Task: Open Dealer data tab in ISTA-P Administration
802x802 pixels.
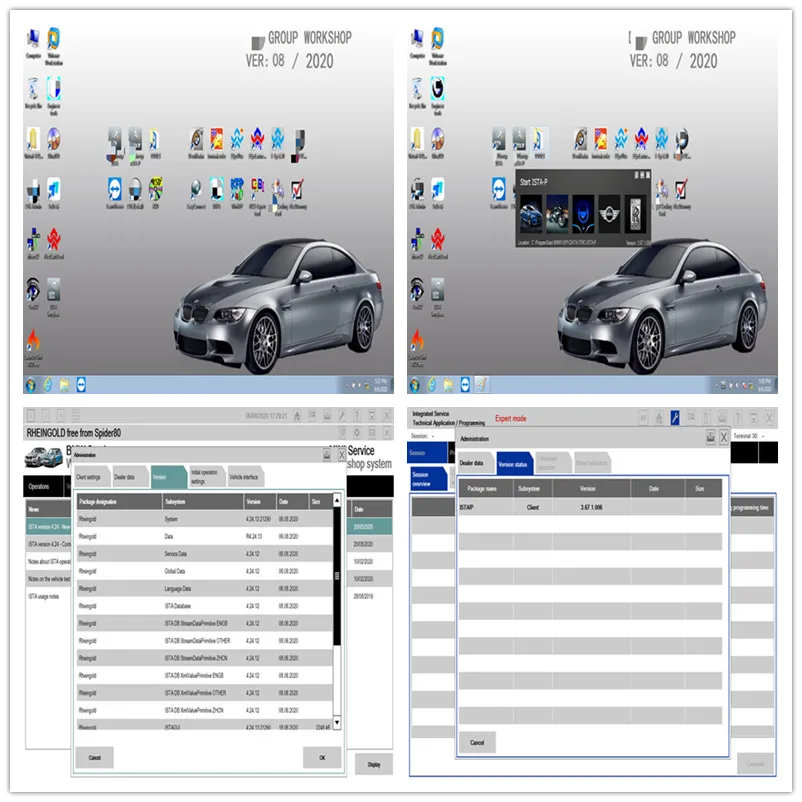Action: (x=474, y=463)
